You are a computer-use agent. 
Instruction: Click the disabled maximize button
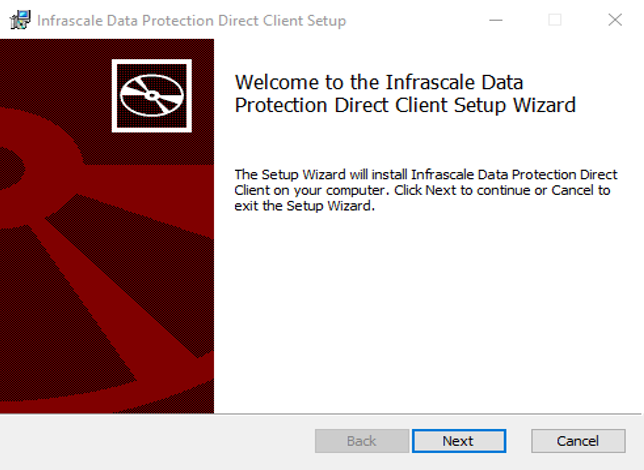555,20
